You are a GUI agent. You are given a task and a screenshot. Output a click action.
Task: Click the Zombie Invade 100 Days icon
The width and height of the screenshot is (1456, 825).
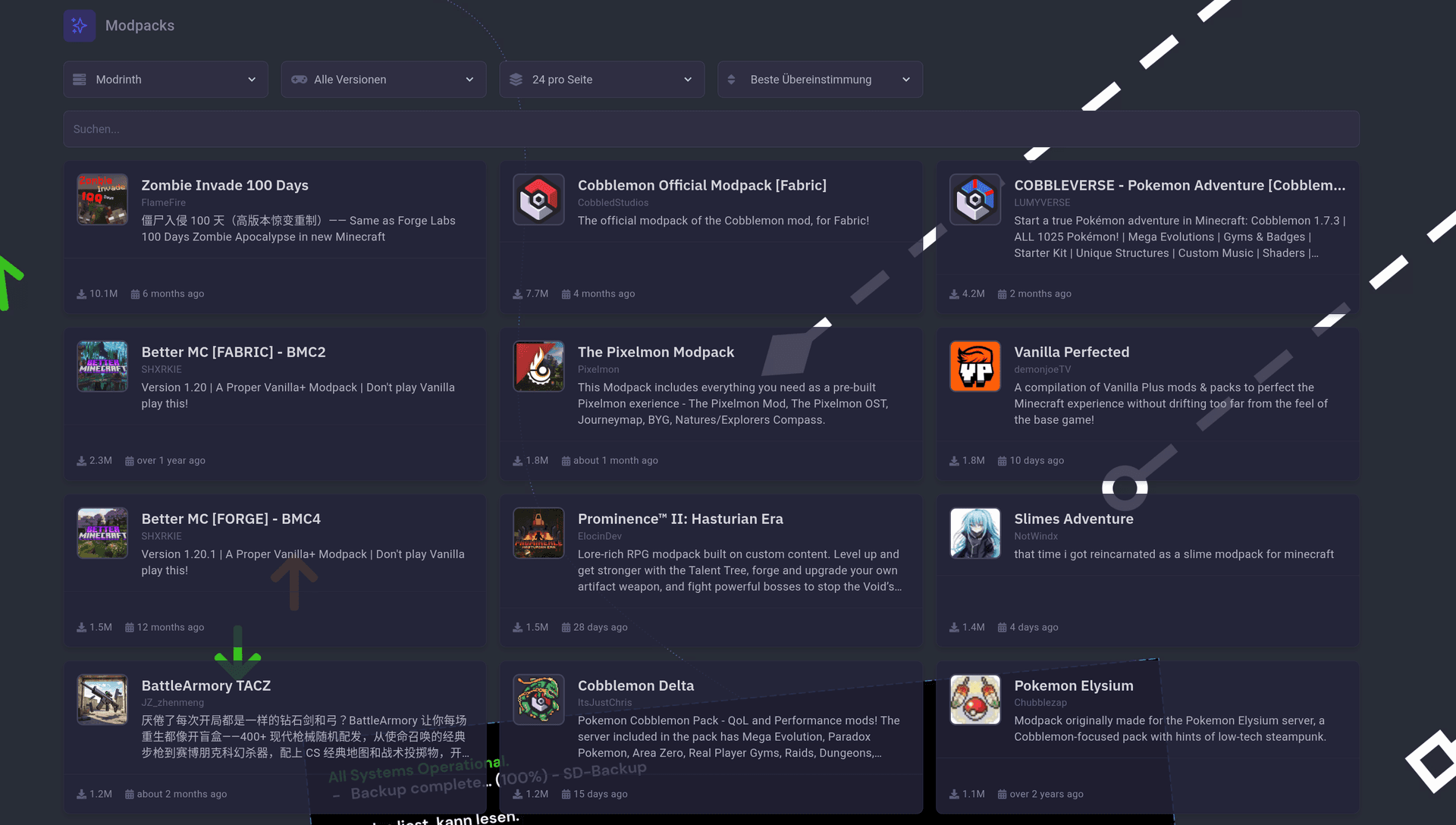(102, 199)
